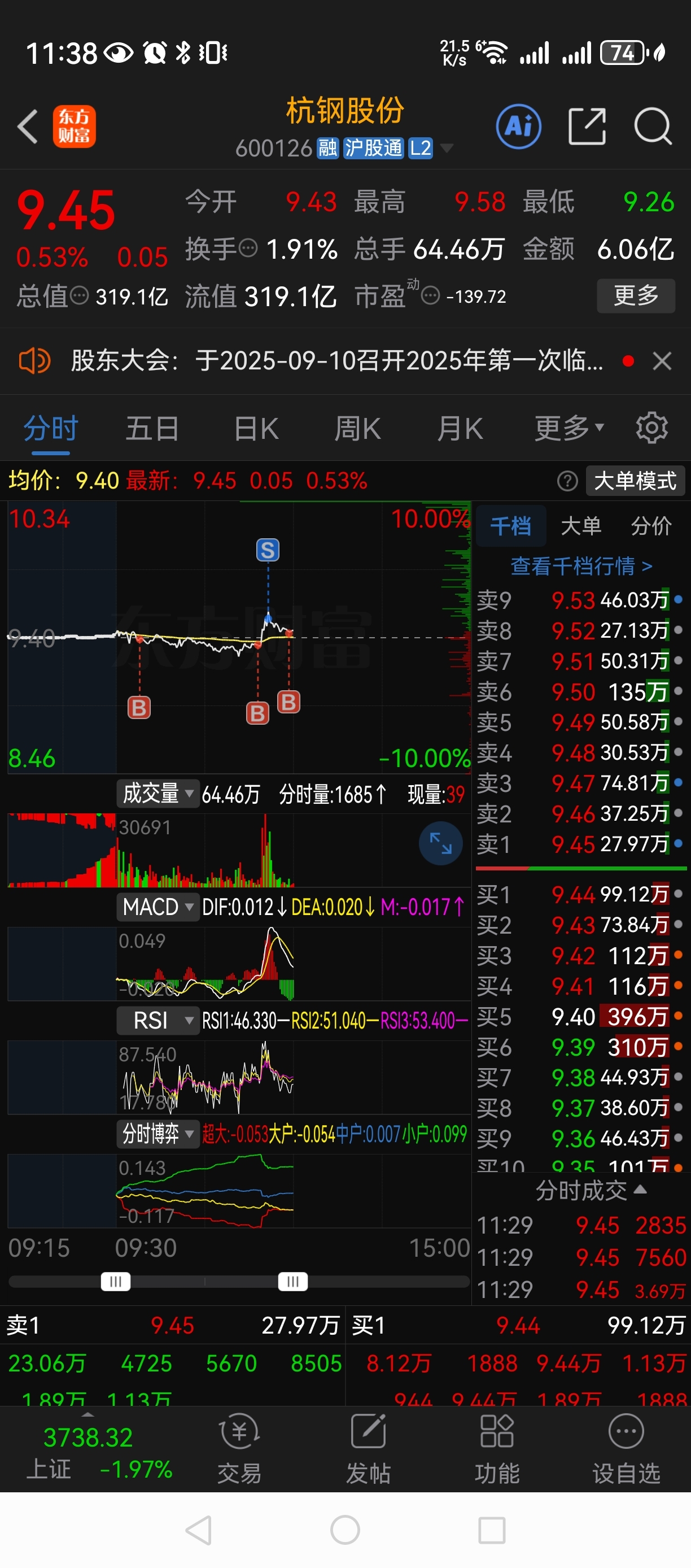Tap the 换手 info icon

tap(248, 249)
